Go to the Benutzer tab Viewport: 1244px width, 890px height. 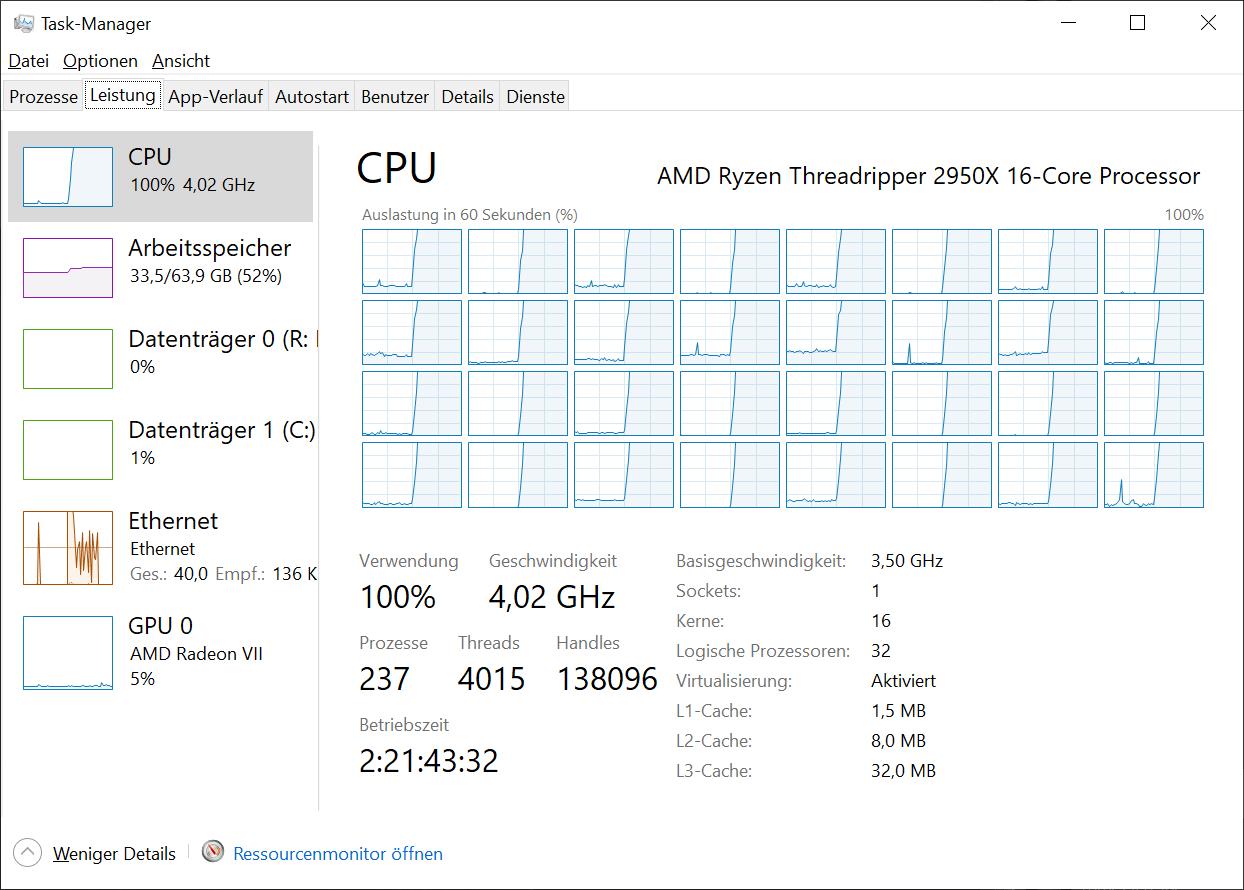click(395, 97)
